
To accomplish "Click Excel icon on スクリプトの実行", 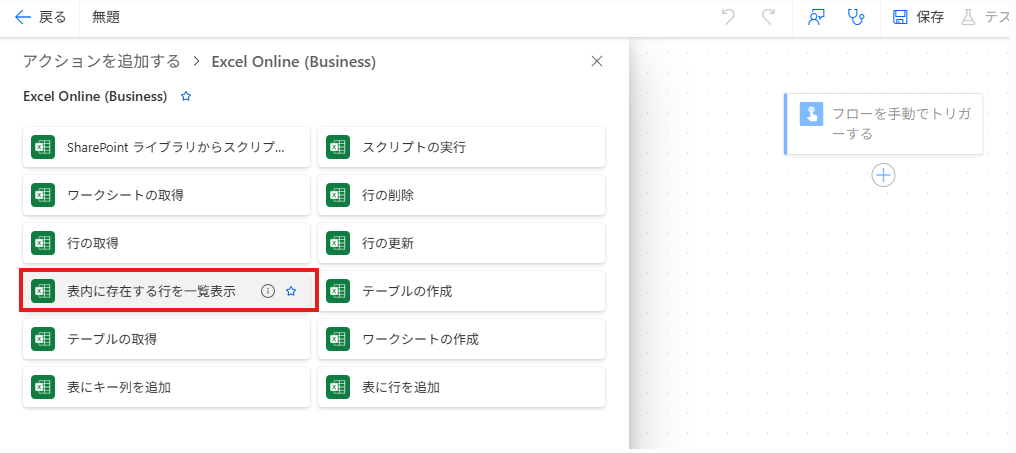I will 338,147.
